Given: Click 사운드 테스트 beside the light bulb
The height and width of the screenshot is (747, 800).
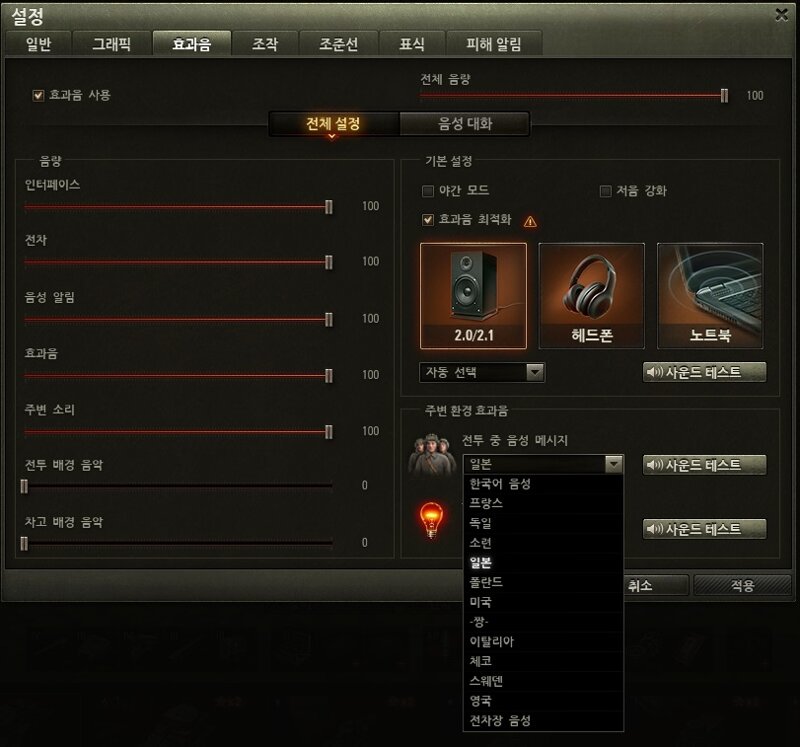Looking at the screenshot, I should [704, 529].
